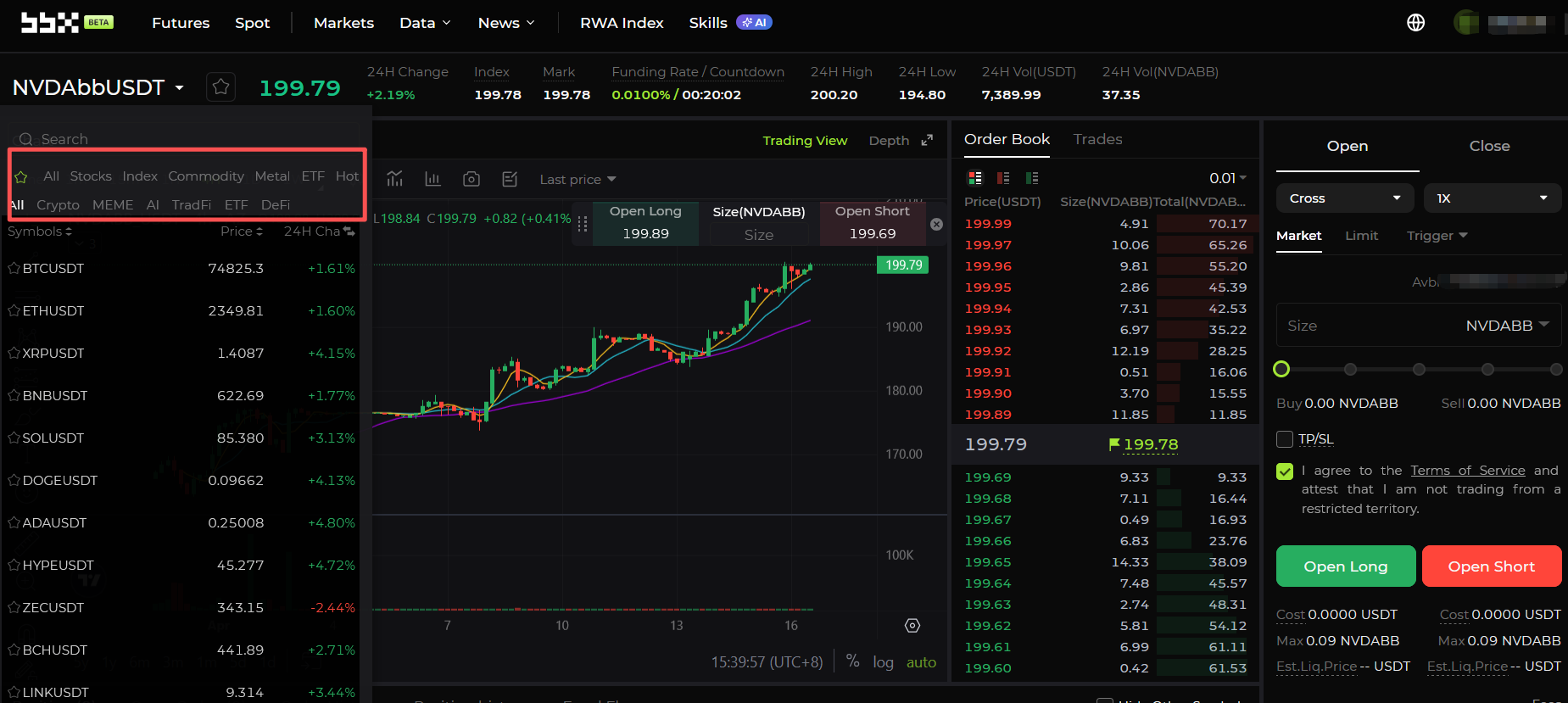Take chart snapshot with camera icon
This screenshot has width=1568, height=703.
[472, 179]
